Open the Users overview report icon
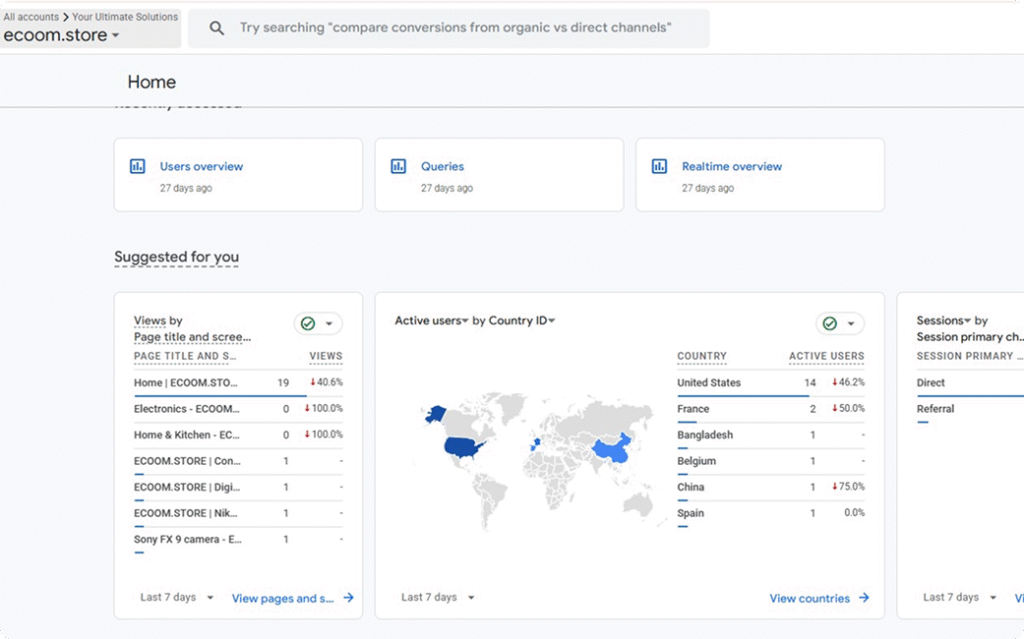The width and height of the screenshot is (1024, 639). pyautogui.click(x=137, y=166)
